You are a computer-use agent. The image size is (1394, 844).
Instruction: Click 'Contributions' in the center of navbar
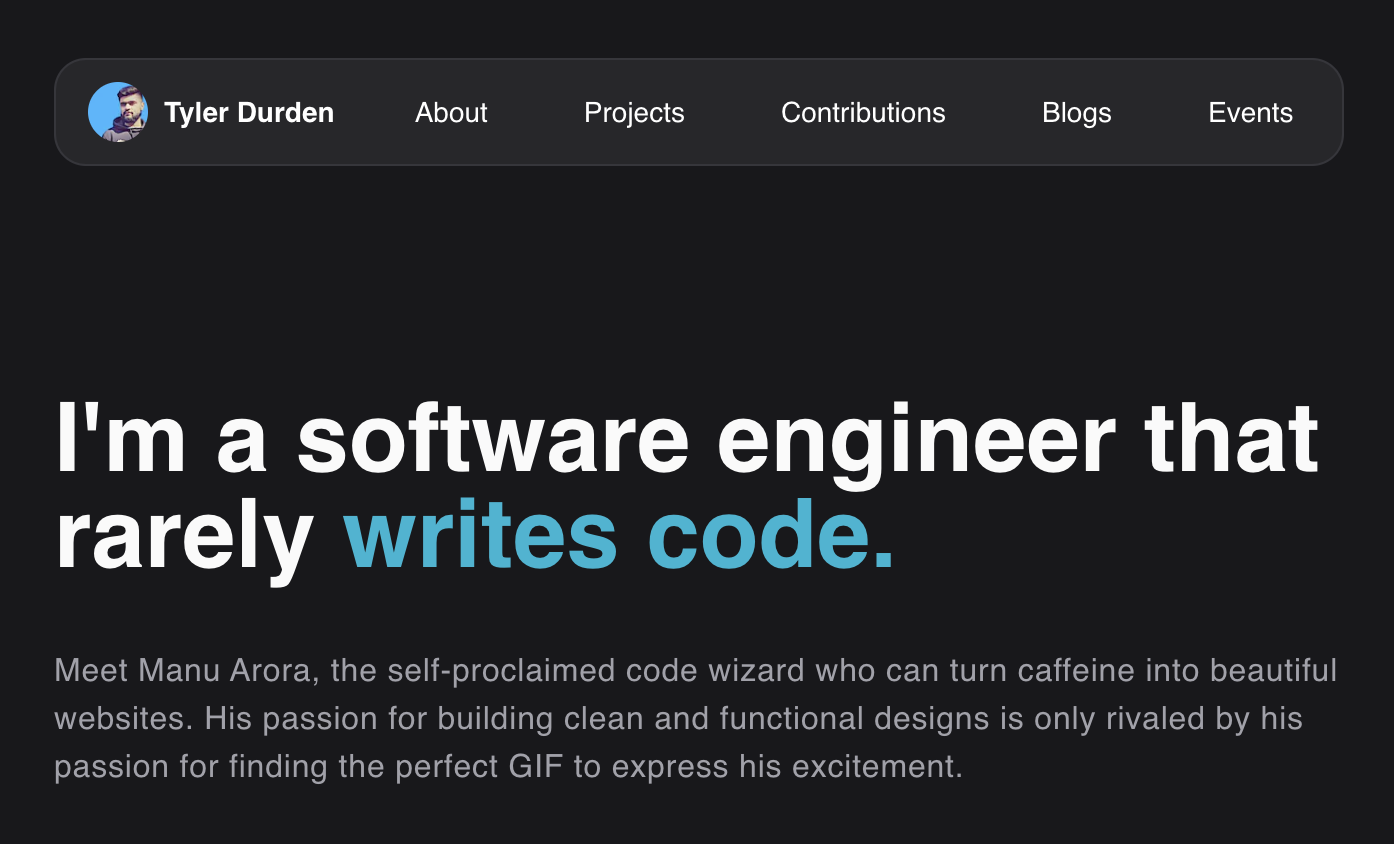863,112
